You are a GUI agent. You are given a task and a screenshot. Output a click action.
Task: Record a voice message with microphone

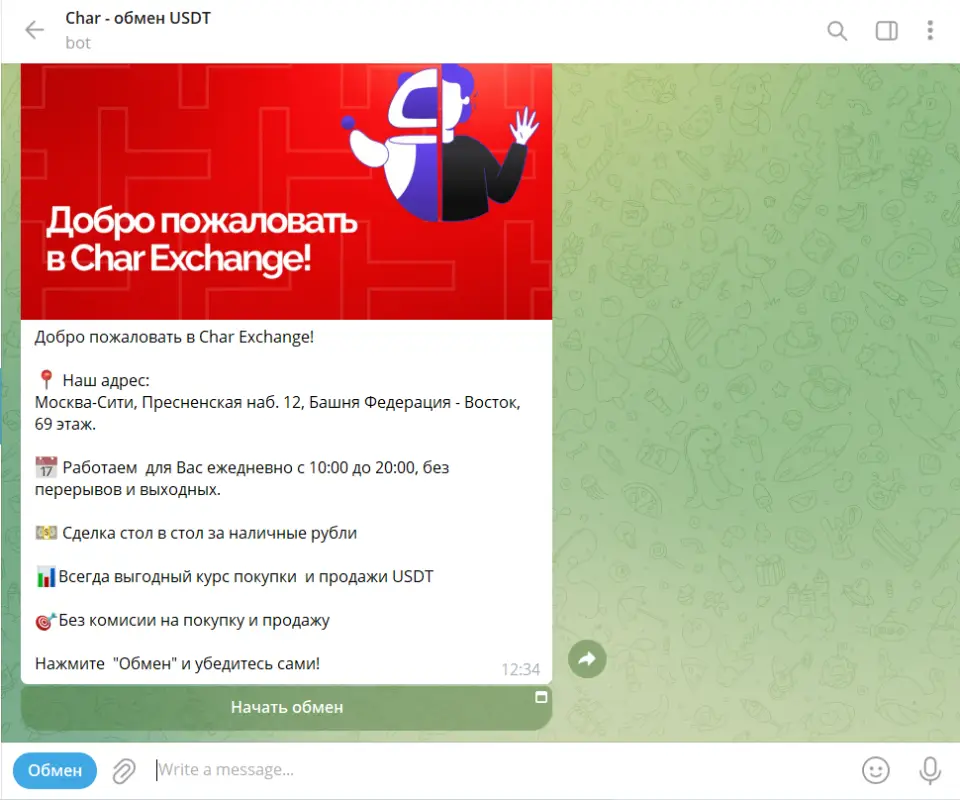[930, 770]
